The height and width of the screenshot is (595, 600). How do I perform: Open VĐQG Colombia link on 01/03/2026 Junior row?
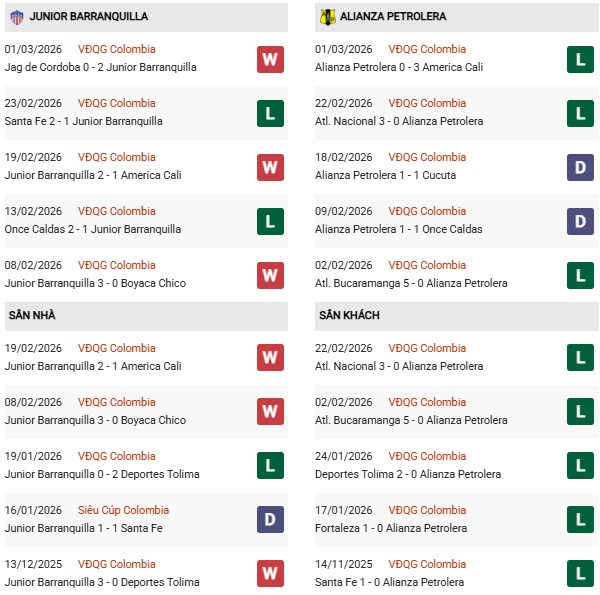[117, 49]
